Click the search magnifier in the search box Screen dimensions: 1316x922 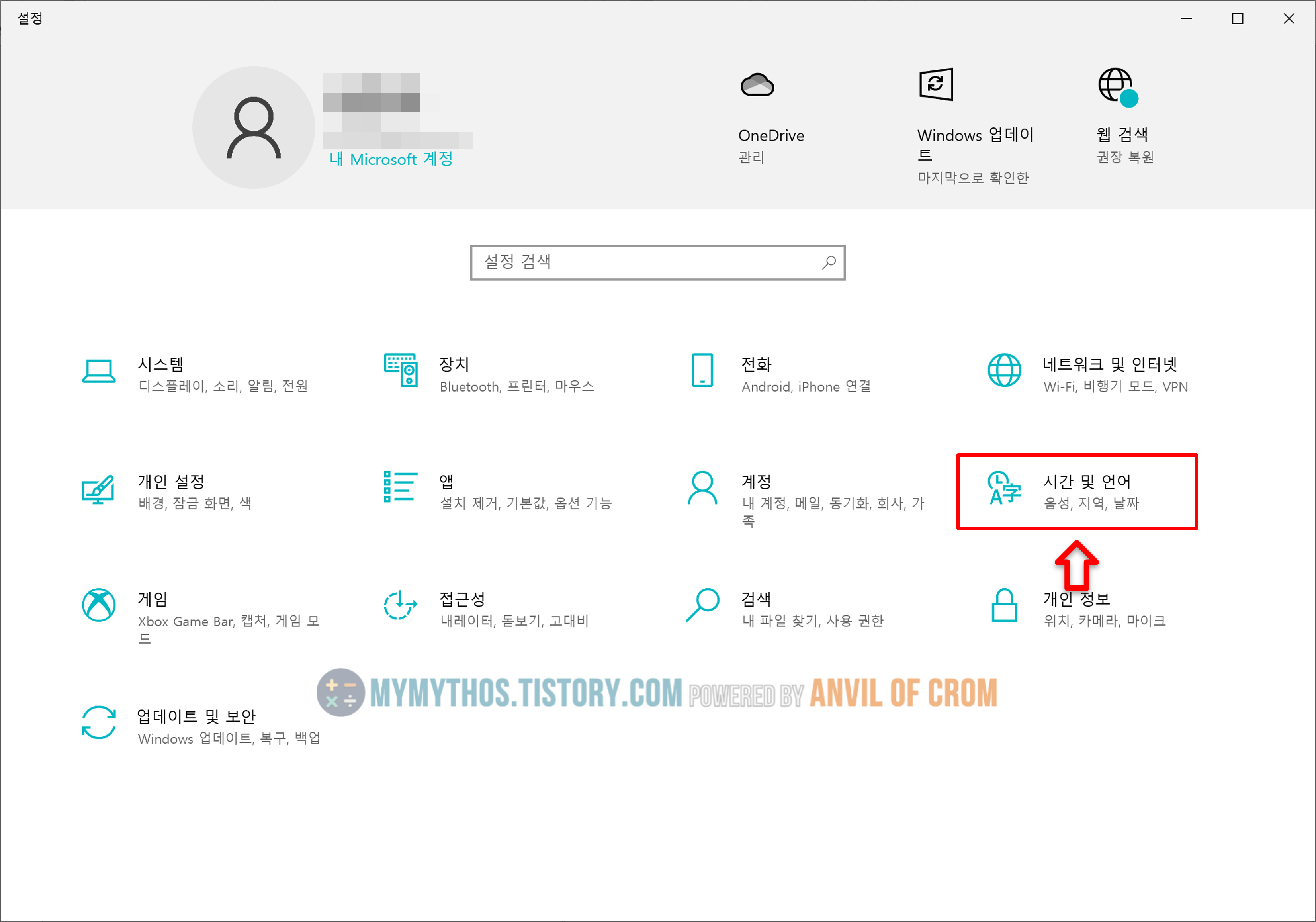click(x=829, y=262)
